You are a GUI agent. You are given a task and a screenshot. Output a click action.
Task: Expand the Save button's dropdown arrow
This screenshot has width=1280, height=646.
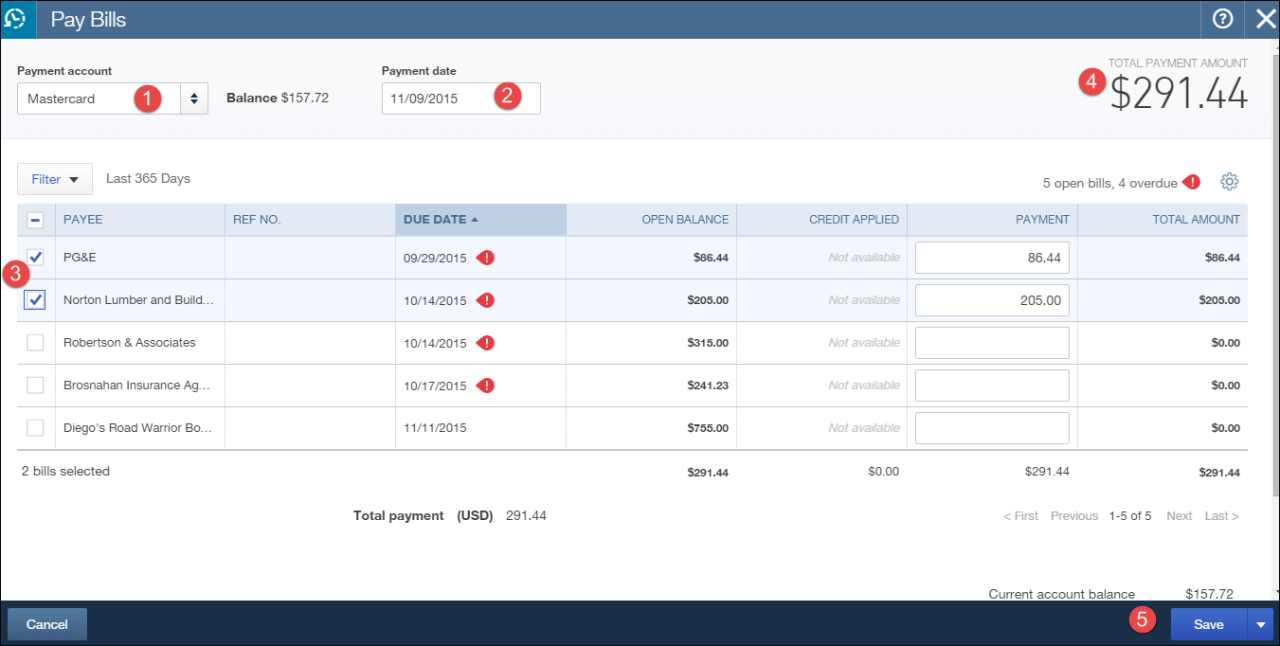point(1260,624)
